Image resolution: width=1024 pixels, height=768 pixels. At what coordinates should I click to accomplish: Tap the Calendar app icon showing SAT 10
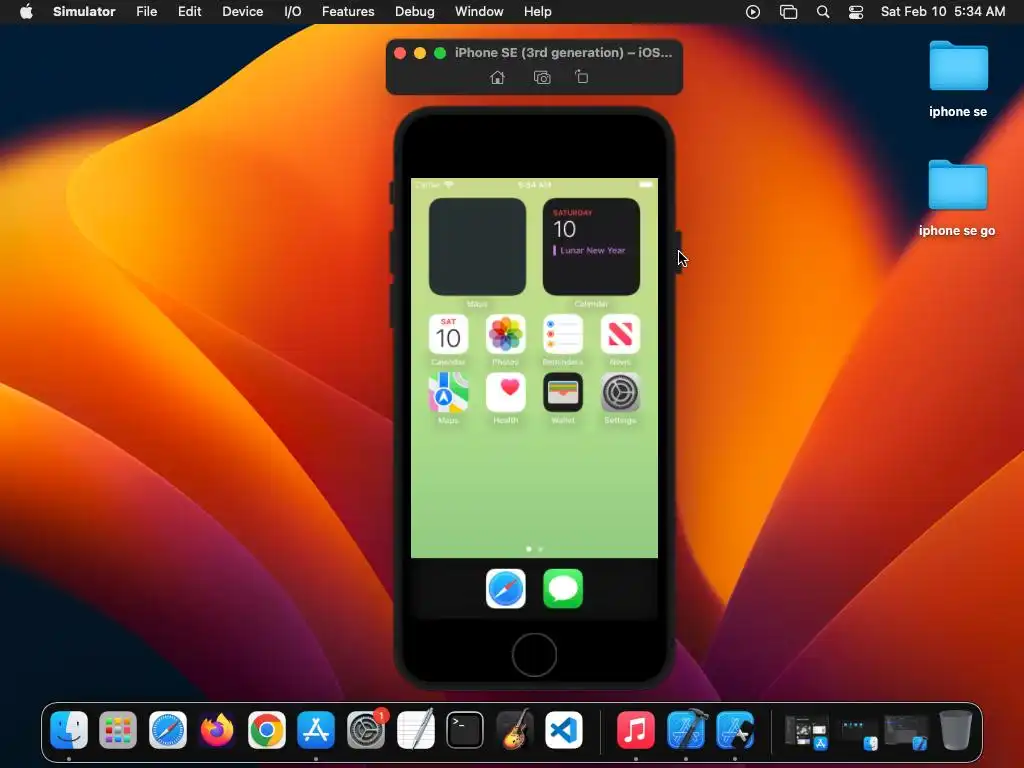tap(448, 334)
